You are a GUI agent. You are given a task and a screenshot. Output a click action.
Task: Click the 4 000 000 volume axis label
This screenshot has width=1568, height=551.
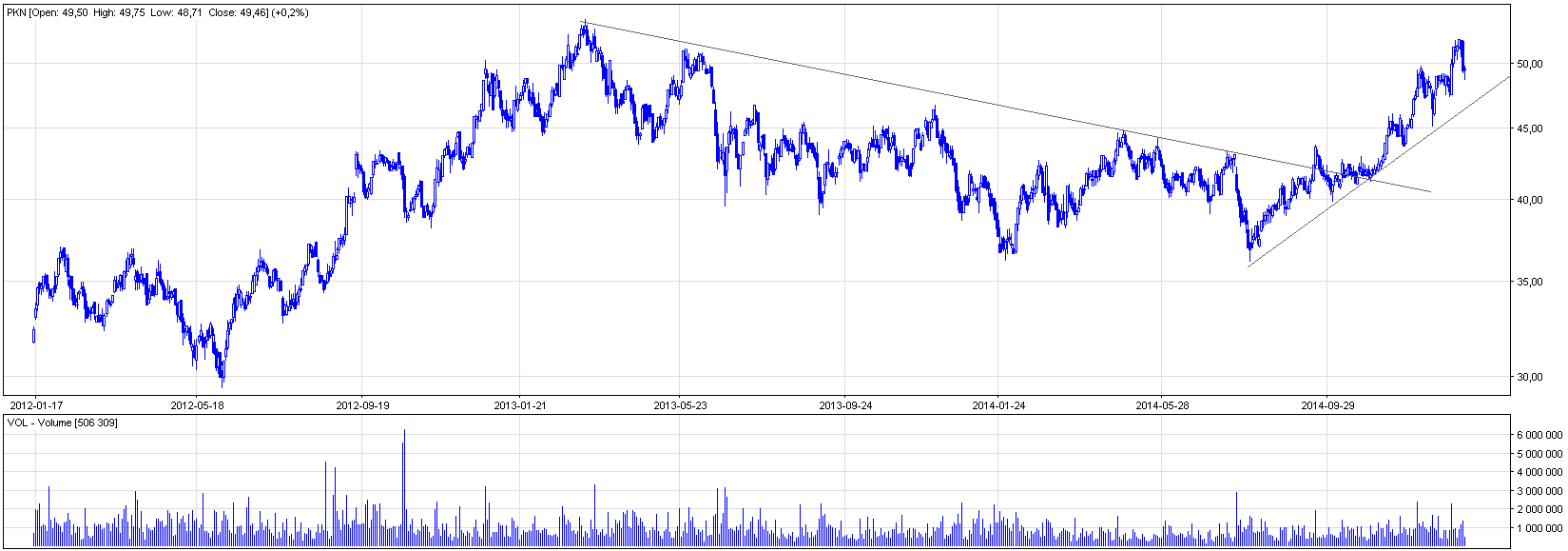pos(1539,472)
